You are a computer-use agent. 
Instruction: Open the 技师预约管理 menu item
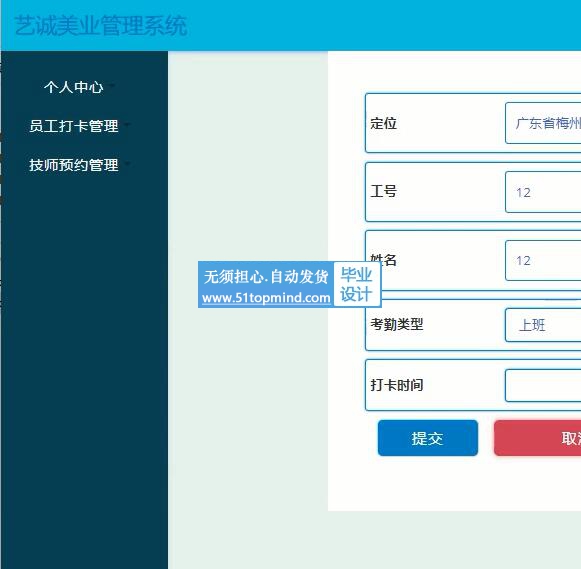74,165
